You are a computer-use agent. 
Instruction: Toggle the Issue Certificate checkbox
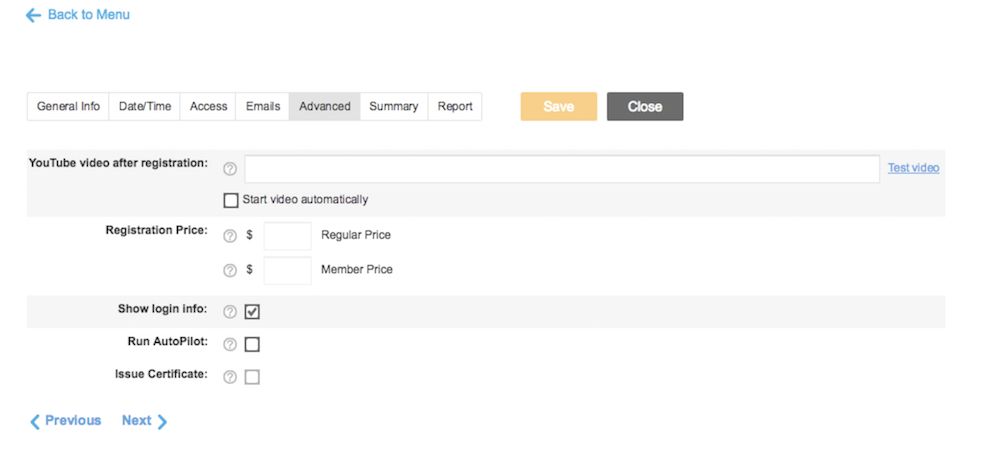[252, 377]
